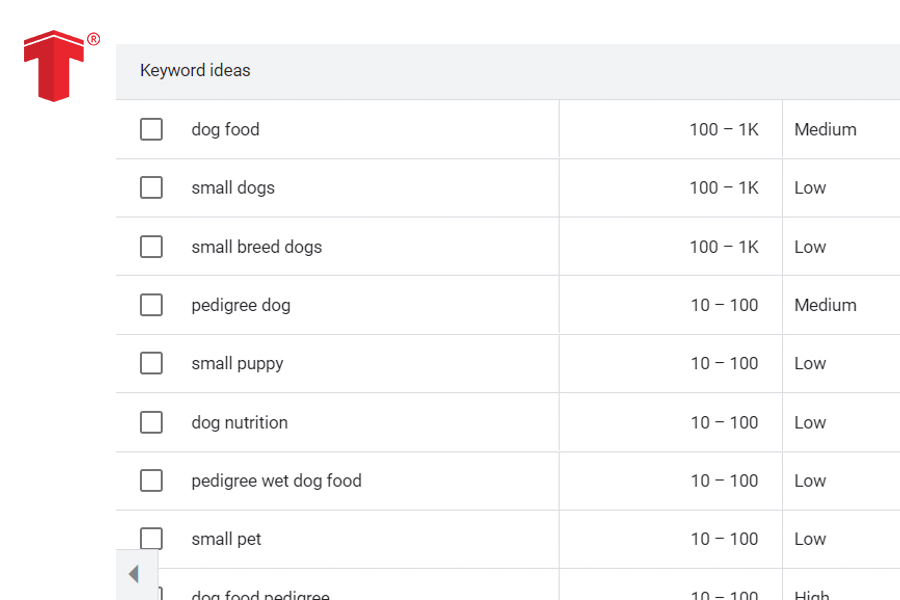
Task: Click the 100 – 1K volume for small dogs
Action: 723,188
